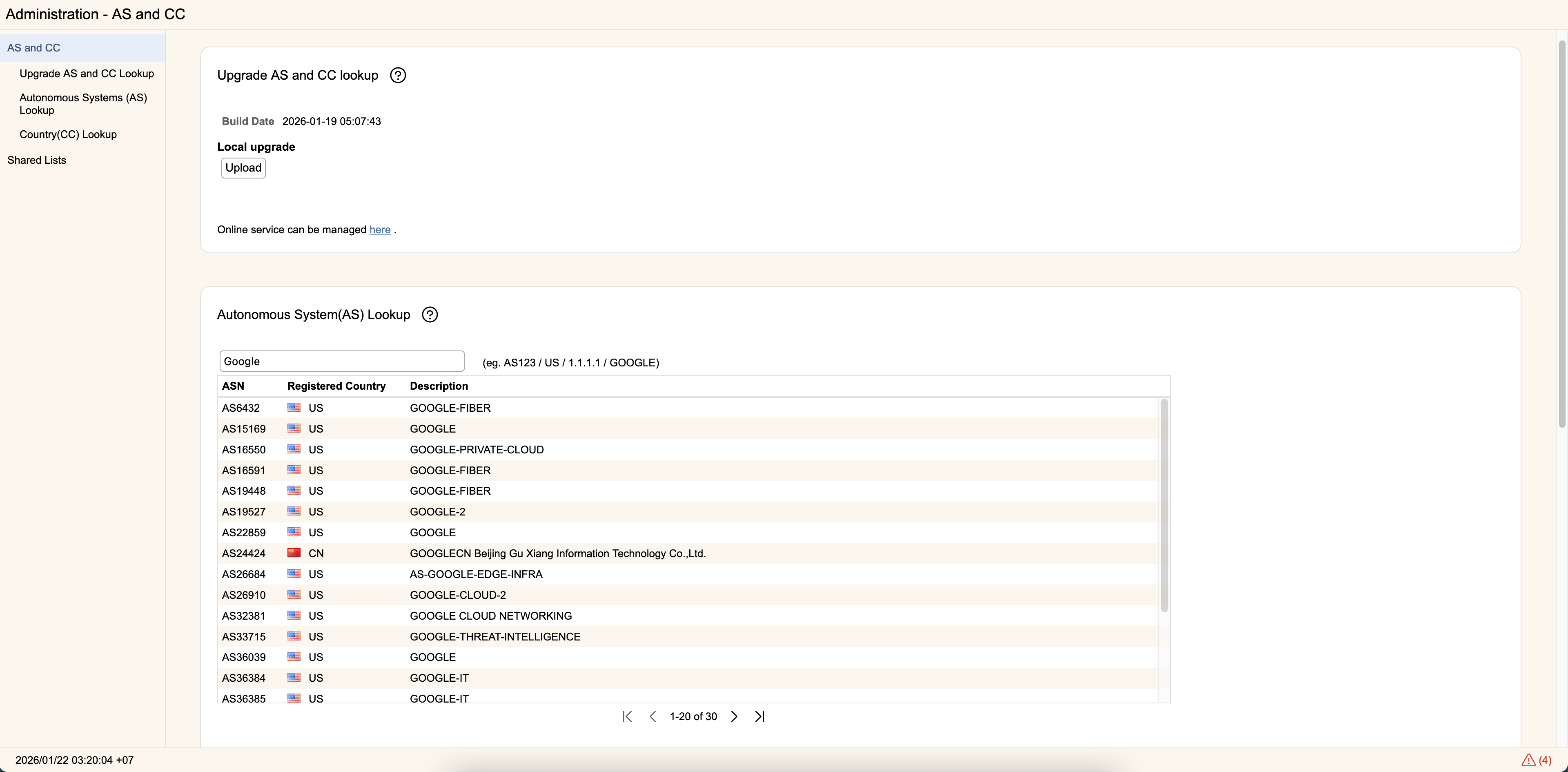Jump to last page of AS results
1568x772 pixels.
click(x=759, y=716)
